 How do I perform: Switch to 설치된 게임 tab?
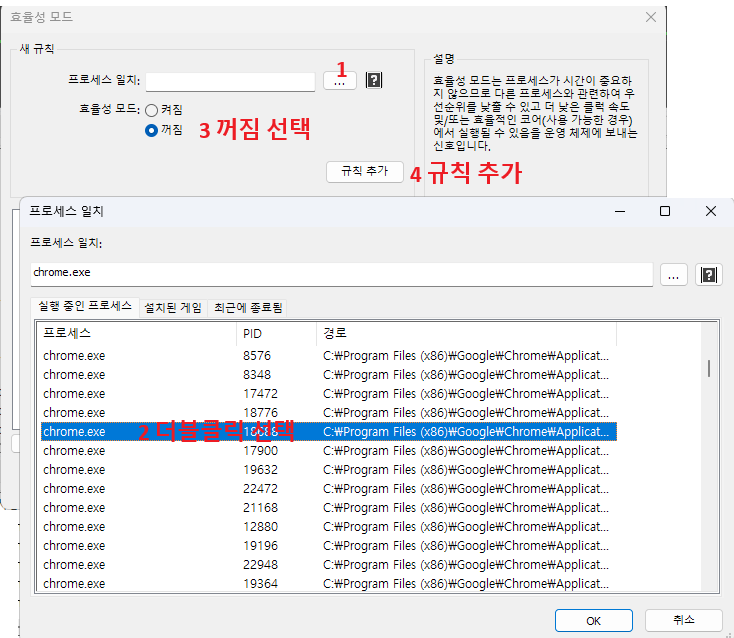click(x=173, y=308)
